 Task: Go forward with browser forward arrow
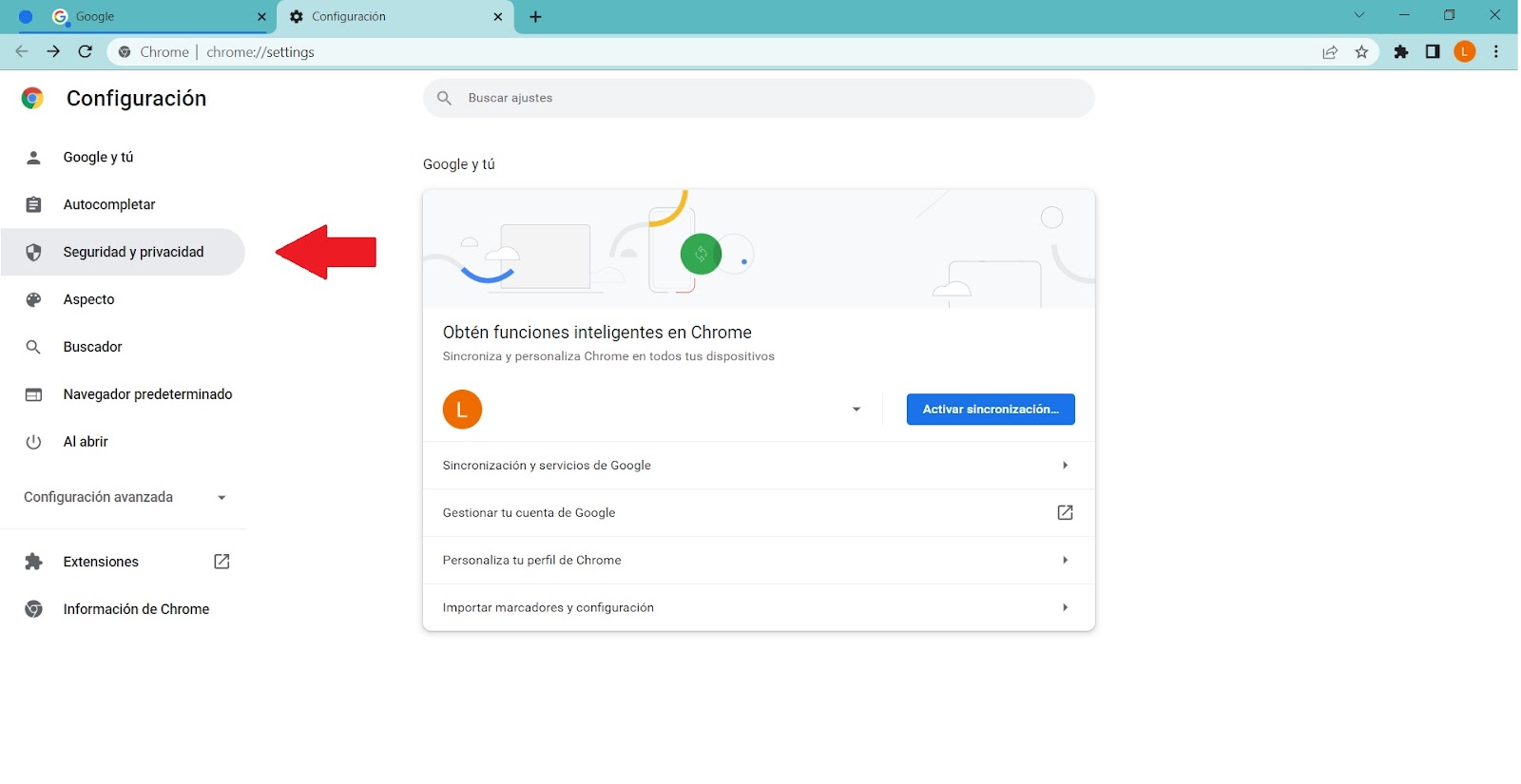pos(53,51)
